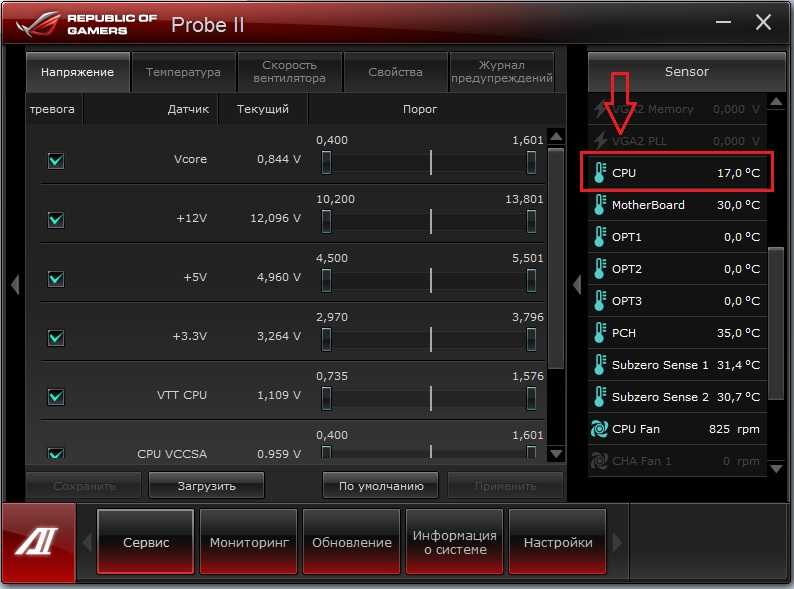Viewport: 794px width, 589px height.
Task: Click the bottom menu right navigation arrow
Action: point(617,542)
